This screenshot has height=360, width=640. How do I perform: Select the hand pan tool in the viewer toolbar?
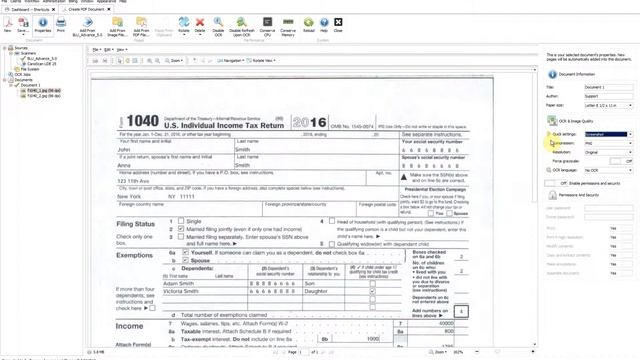[x=127, y=61]
